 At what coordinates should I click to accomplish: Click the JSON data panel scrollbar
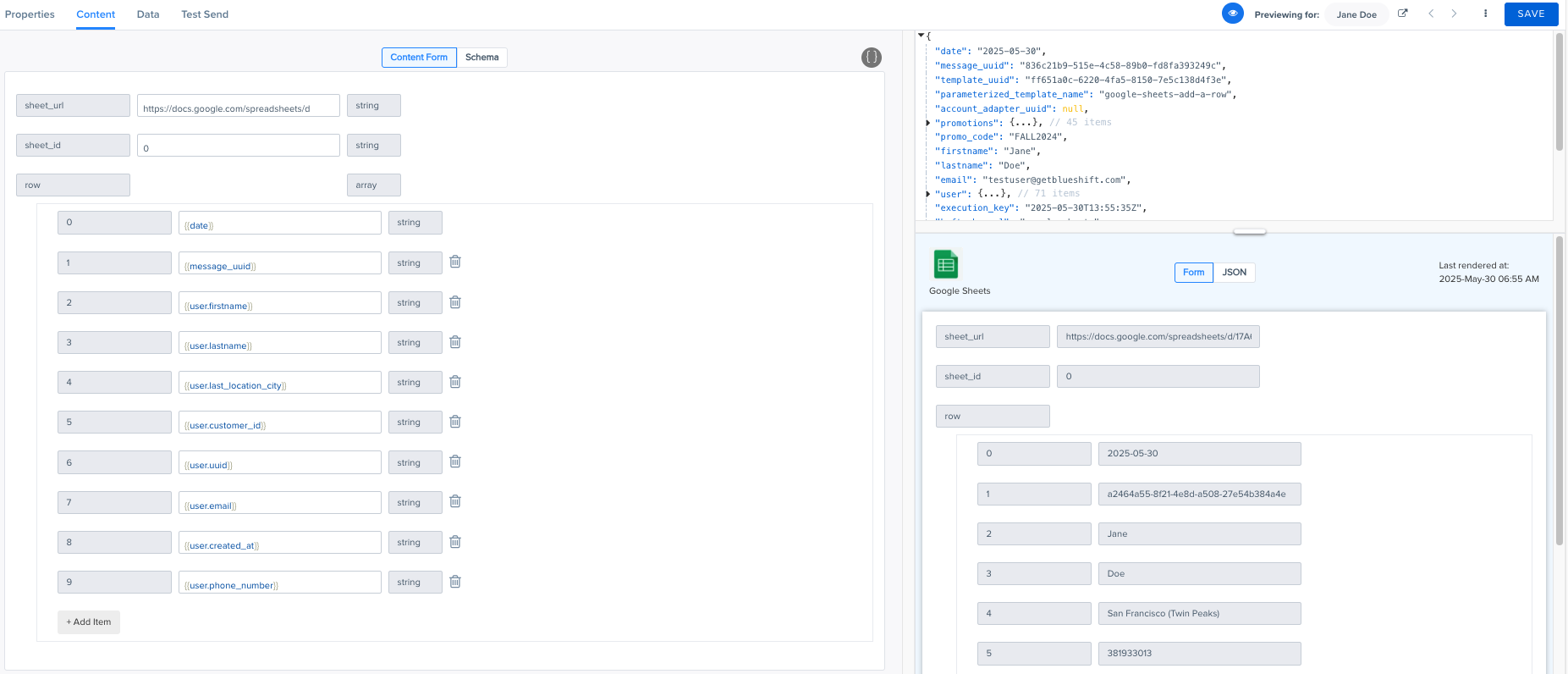coord(1559,91)
